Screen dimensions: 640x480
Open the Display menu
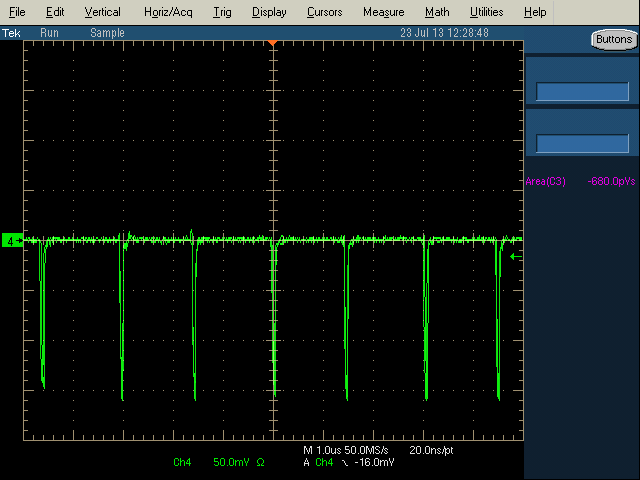pyautogui.click(x=269, y=12)
